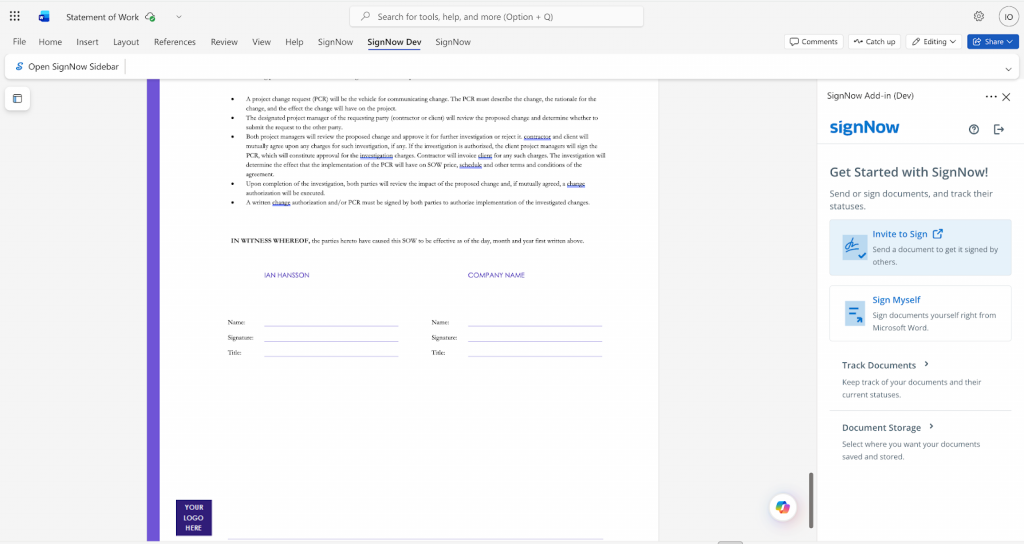Click the IAN HANSSON heading text
The width and height of the screenshot is (1024, 544).
287,275
